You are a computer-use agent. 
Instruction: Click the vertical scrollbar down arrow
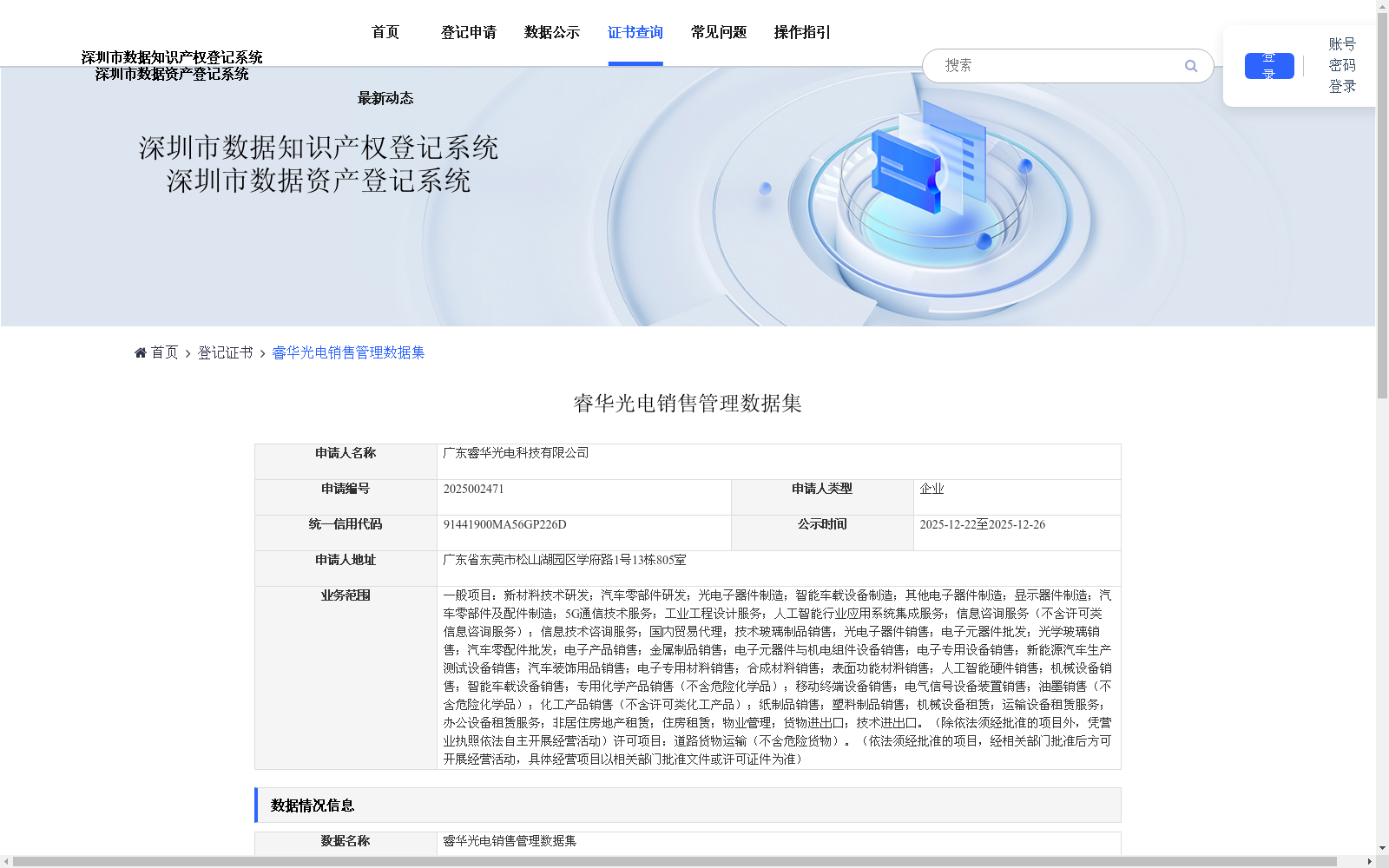tap(1382, 849)
